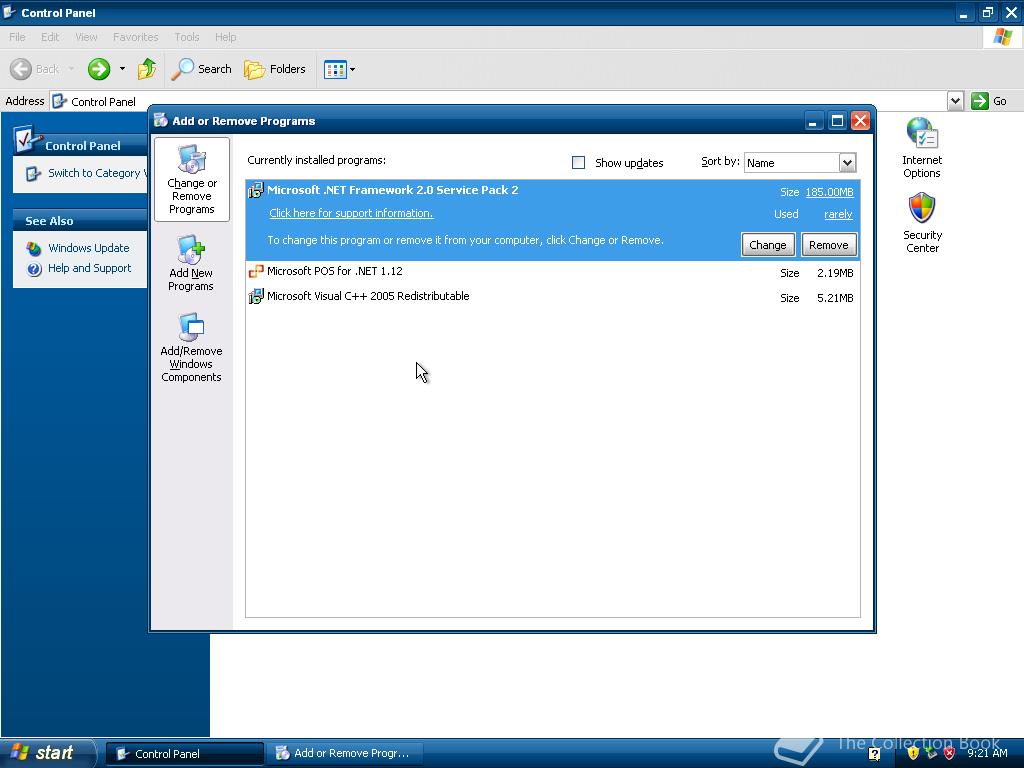Screen dimensions: 1024x768
Task: Click the See Also panel header
Action: coord(80,221)
